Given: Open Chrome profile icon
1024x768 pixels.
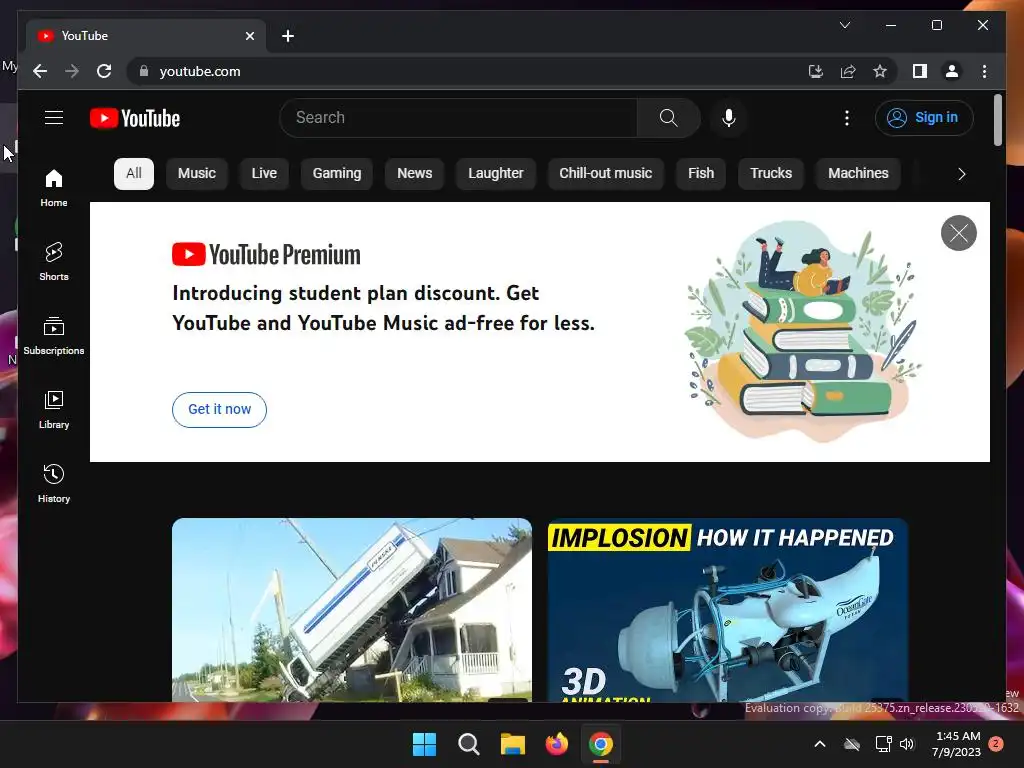Looking at the screenshot, I should point(952,71).
